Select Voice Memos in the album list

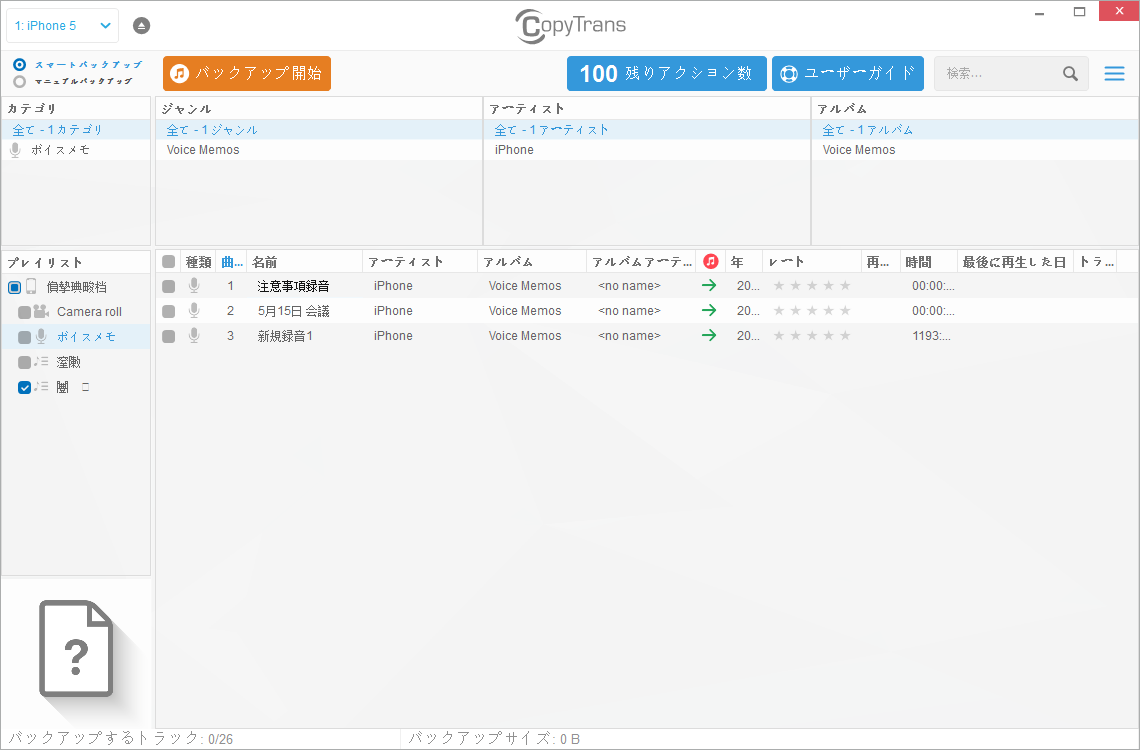pos(974,150)
